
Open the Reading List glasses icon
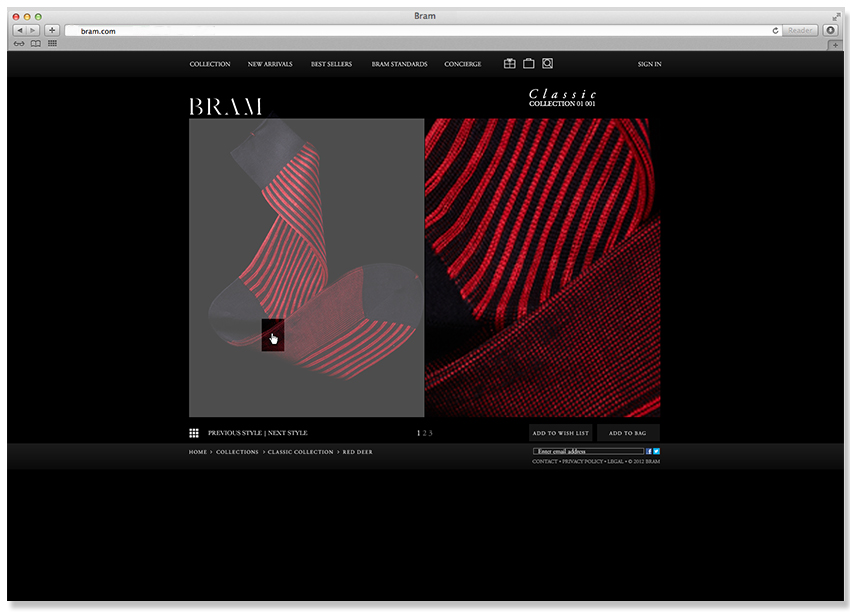coord(19,43)
